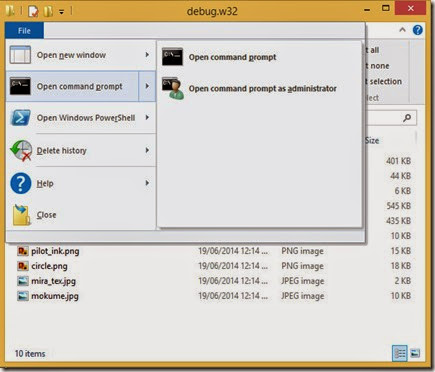Click JPEG image type for mokume.jpg
The height and width of the screenshot is (372, 435).
pyautogui.click(x=302, y=296)
